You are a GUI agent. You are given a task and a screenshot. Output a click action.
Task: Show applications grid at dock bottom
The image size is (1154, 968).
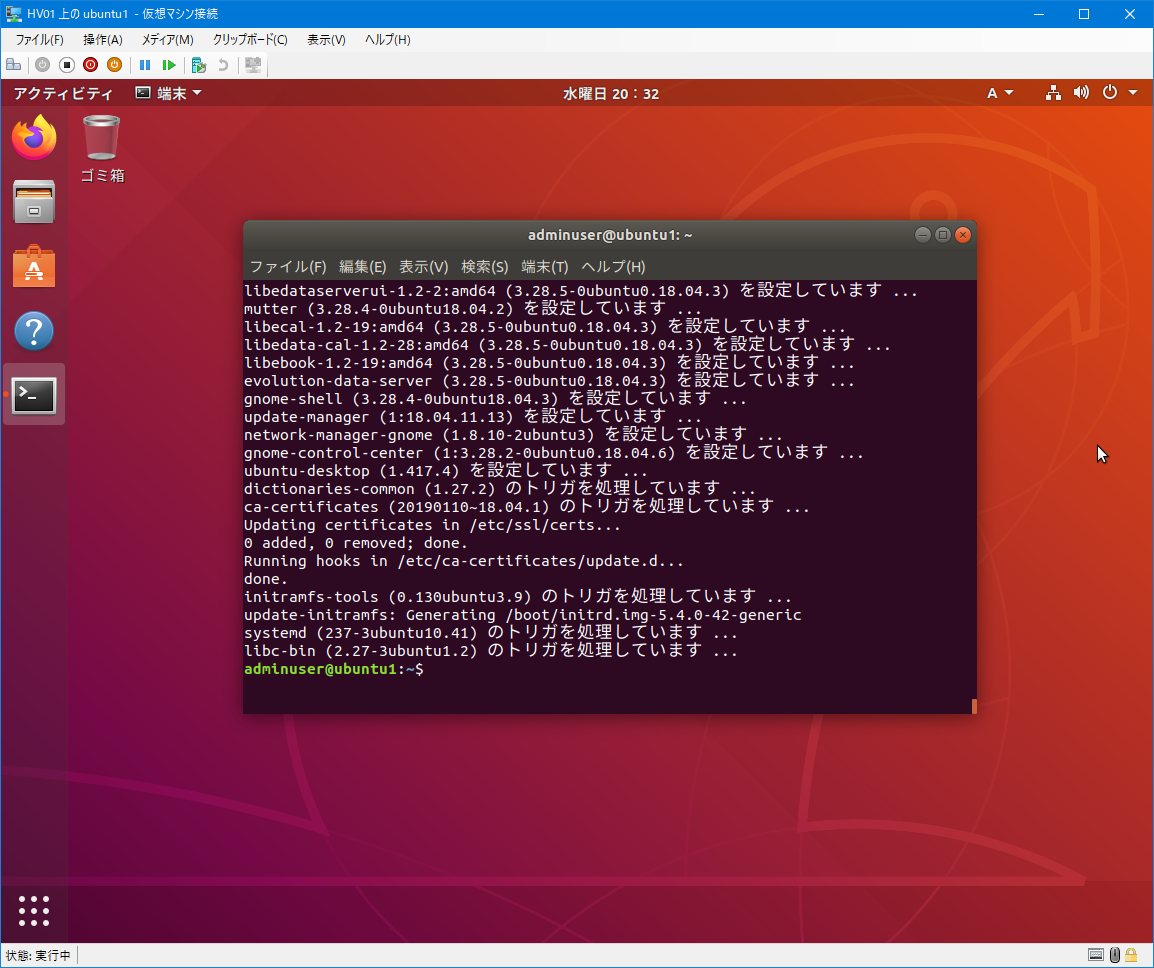tap(34, 910)
